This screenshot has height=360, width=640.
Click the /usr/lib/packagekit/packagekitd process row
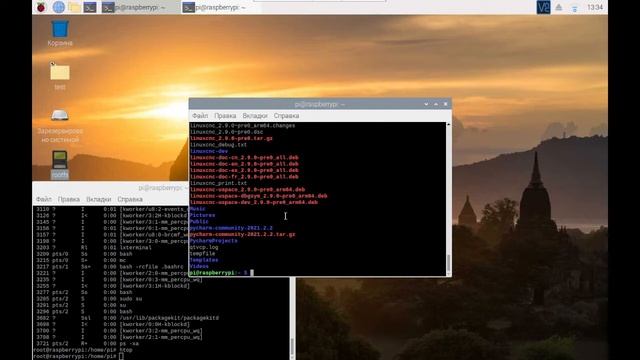click(127, 318)
